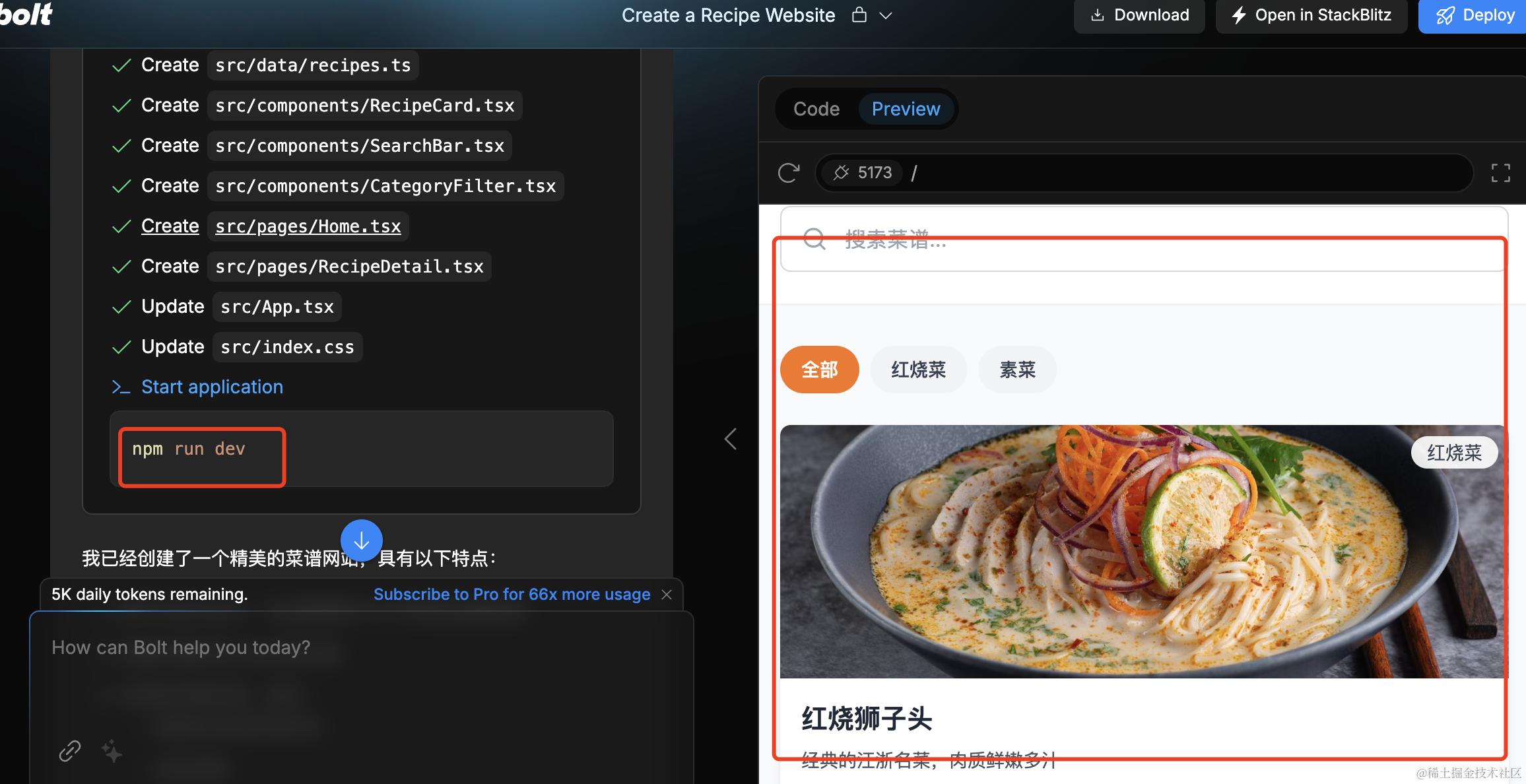Screen dimensions: 1526x784
Task: Open the Start application terminal step
Action: [x=211, y=387]
